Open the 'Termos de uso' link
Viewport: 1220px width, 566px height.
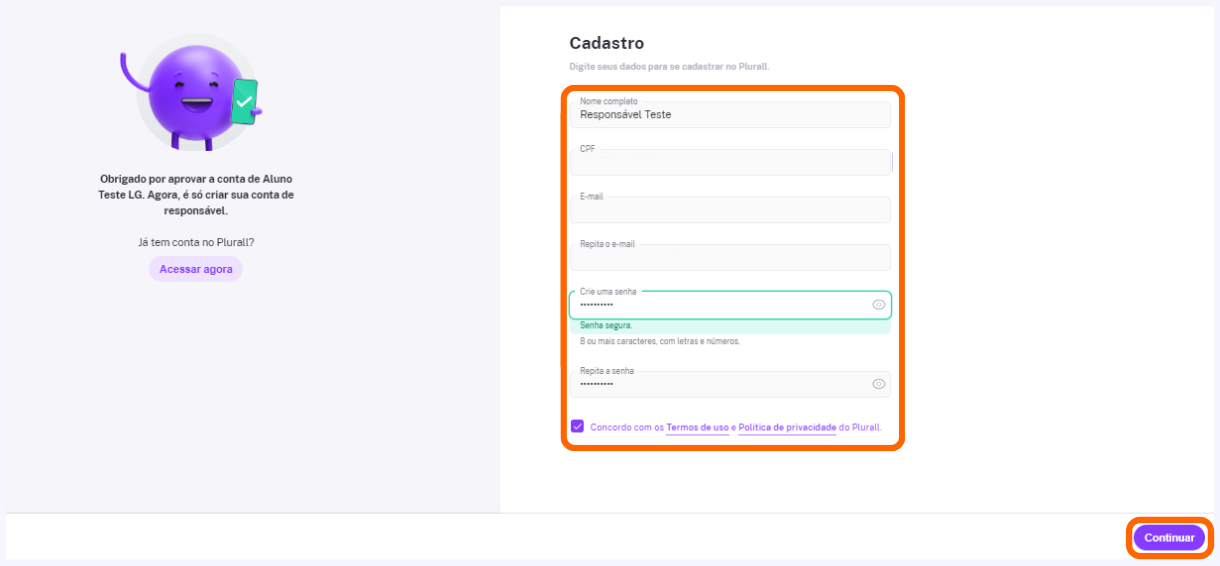697,427
